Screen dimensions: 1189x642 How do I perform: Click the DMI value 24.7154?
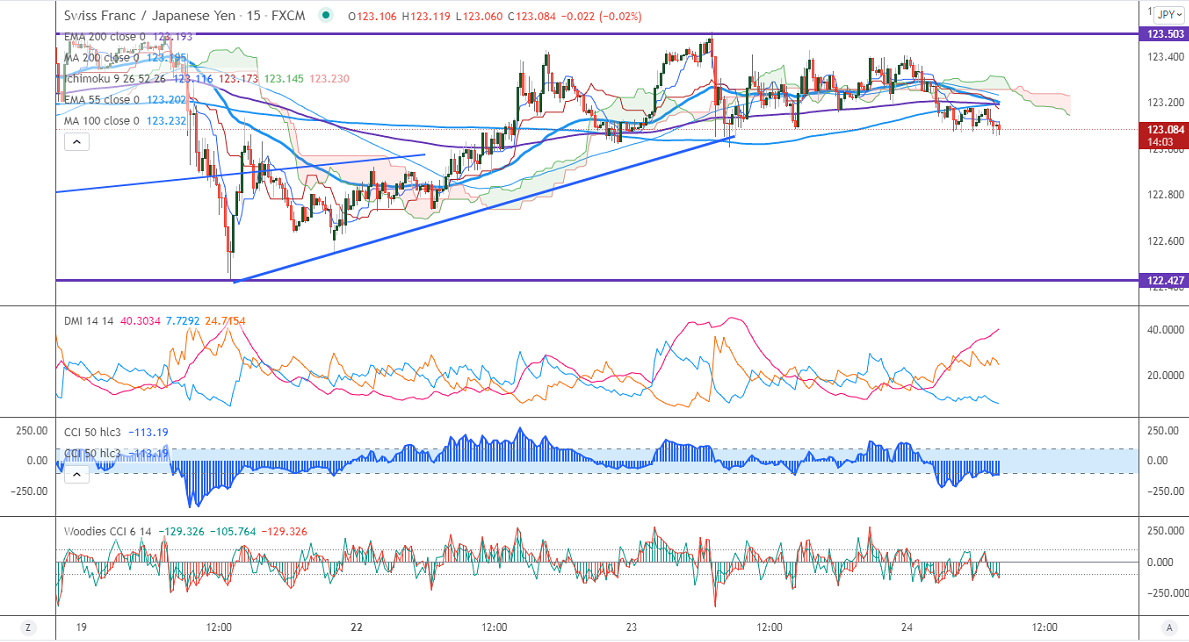[225, 321]
